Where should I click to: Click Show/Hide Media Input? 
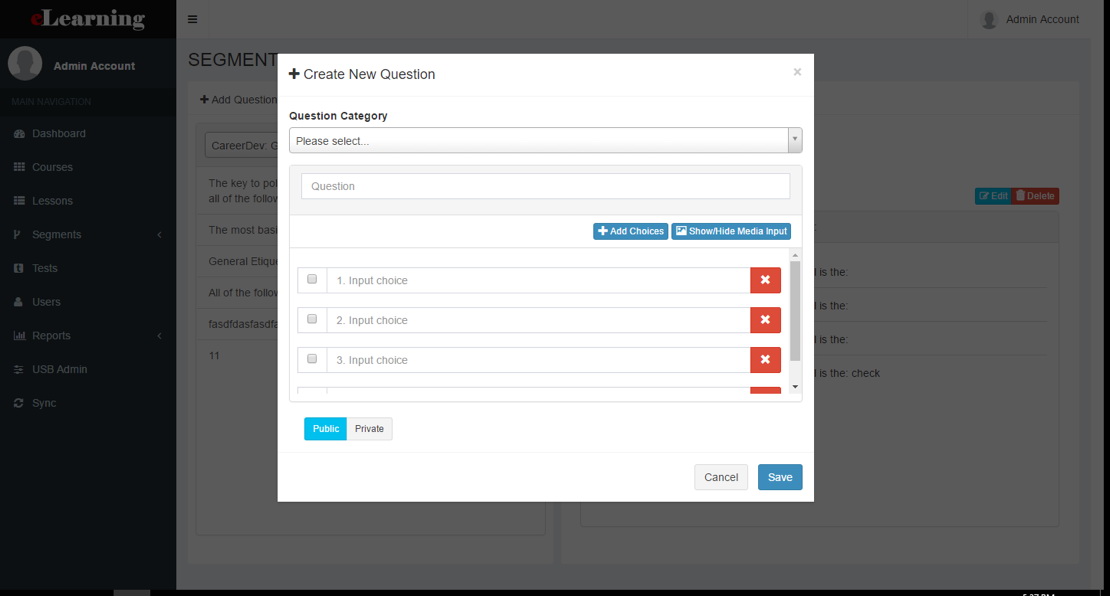coord(731,230)
